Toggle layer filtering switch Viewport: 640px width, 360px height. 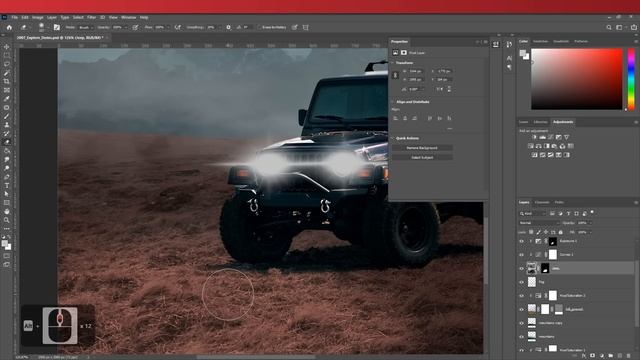pyautogui.click(x=592, y=212)
